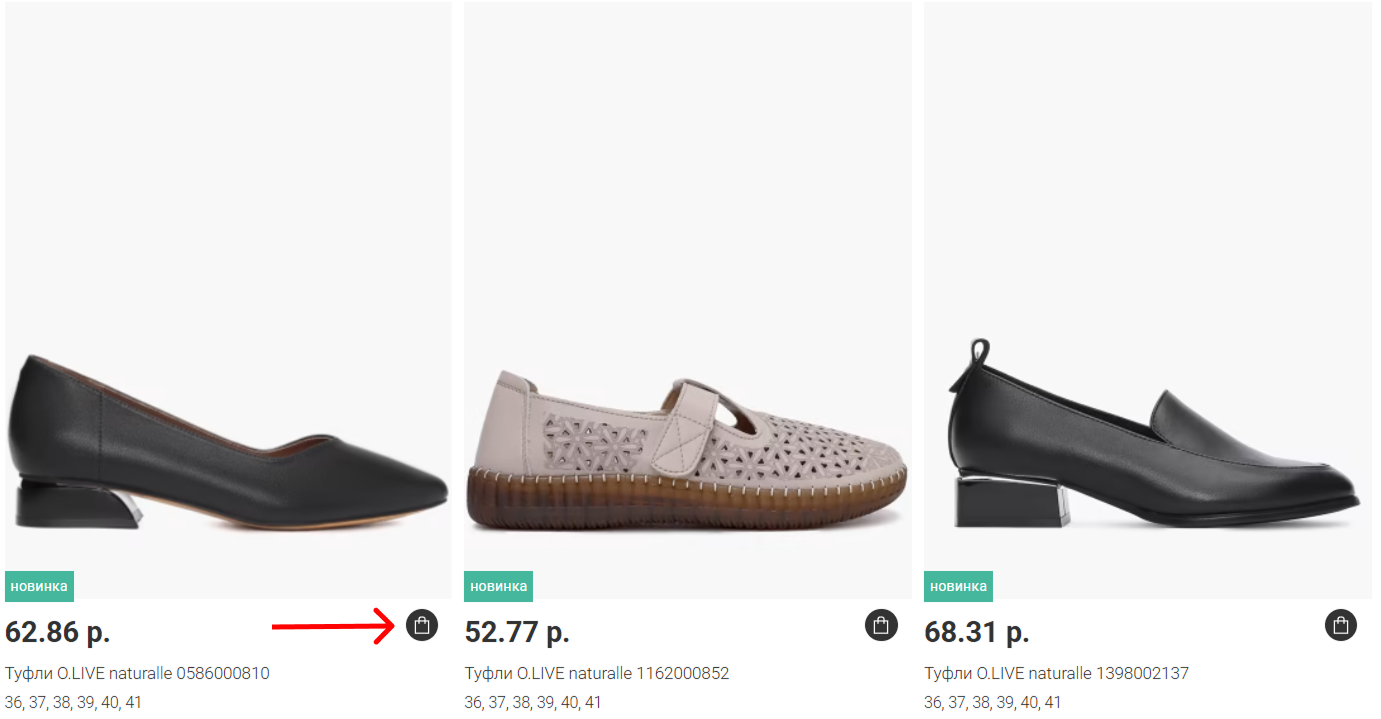Choose size 41 for shoe 1162000852
Screen dimensions: 1381x719
click(x=593, y=702)
